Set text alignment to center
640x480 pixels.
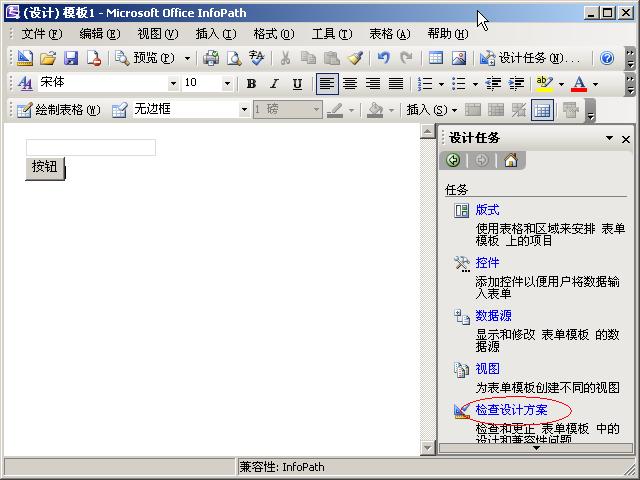click(x=350, y=84)
